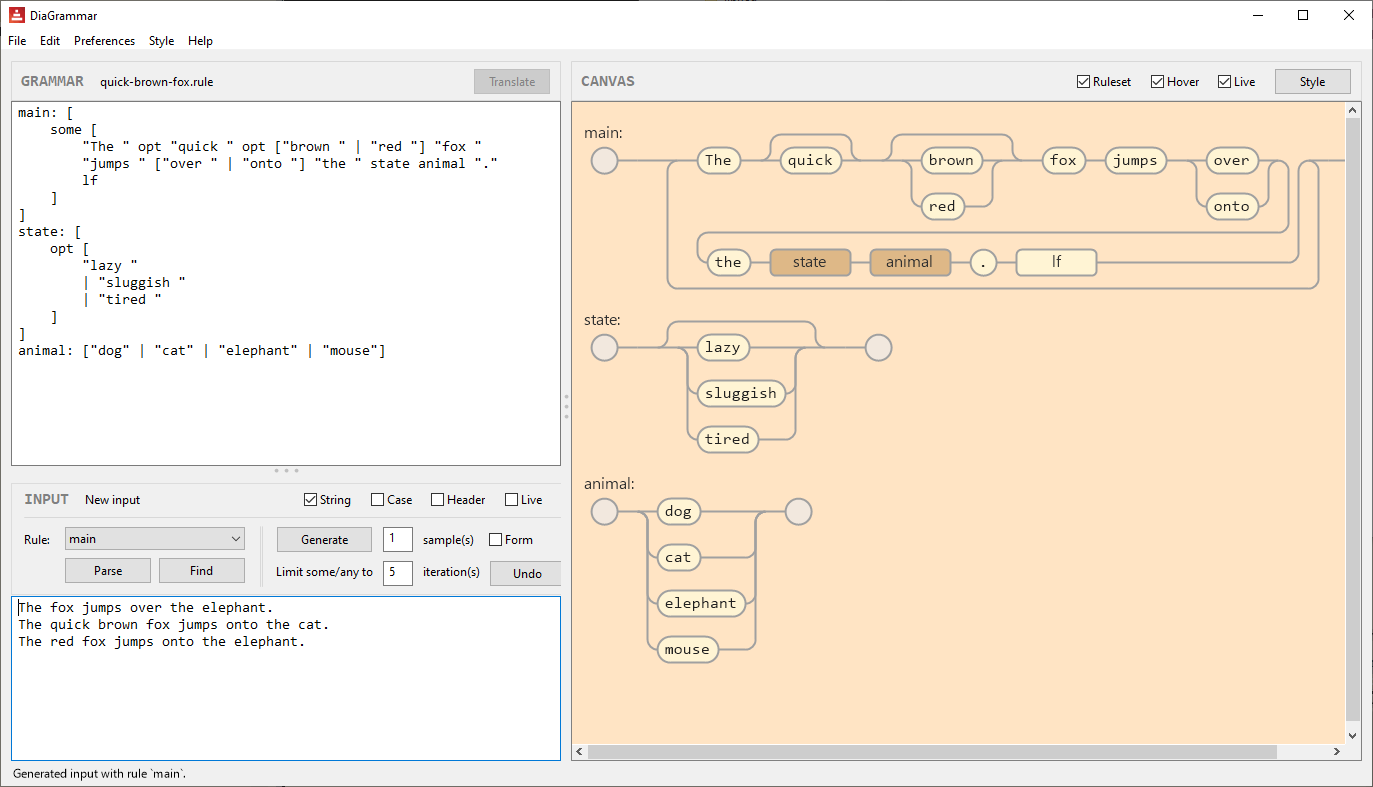Open the Rule dropdown showing 'main'
Image resolution: width=1373 pixels, height=787 pixels.
click(x=154, y=538)
